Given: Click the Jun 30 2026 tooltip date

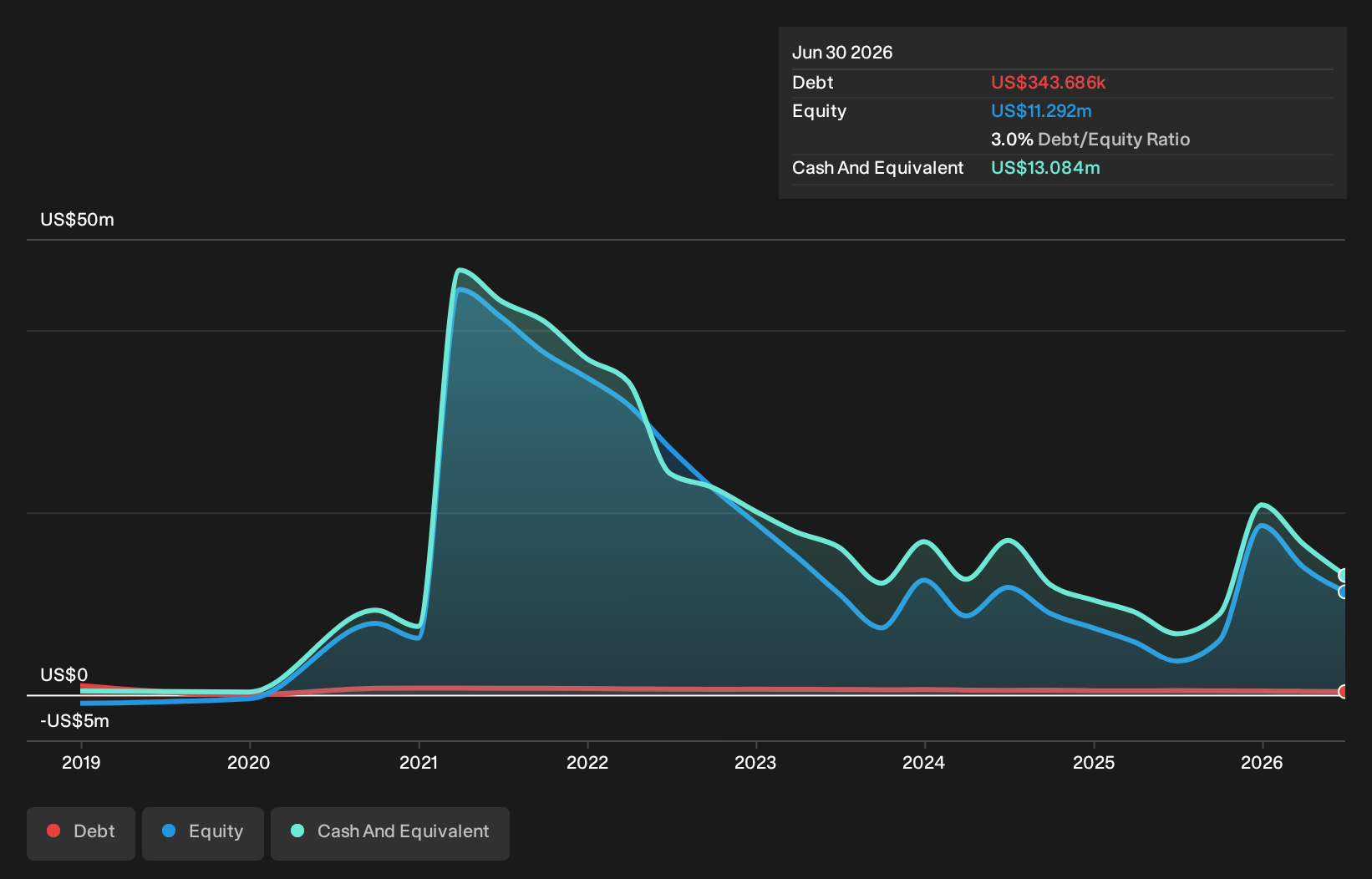Looking at the screenshot, I should 842,53.
